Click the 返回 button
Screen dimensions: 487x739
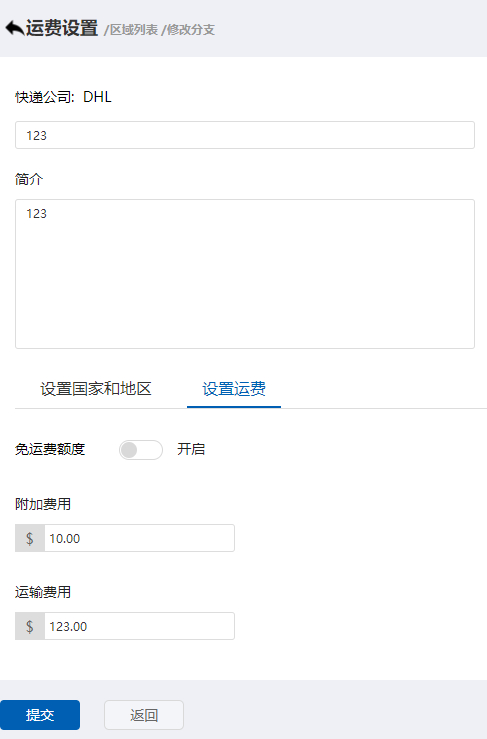(x=144, y=715)
